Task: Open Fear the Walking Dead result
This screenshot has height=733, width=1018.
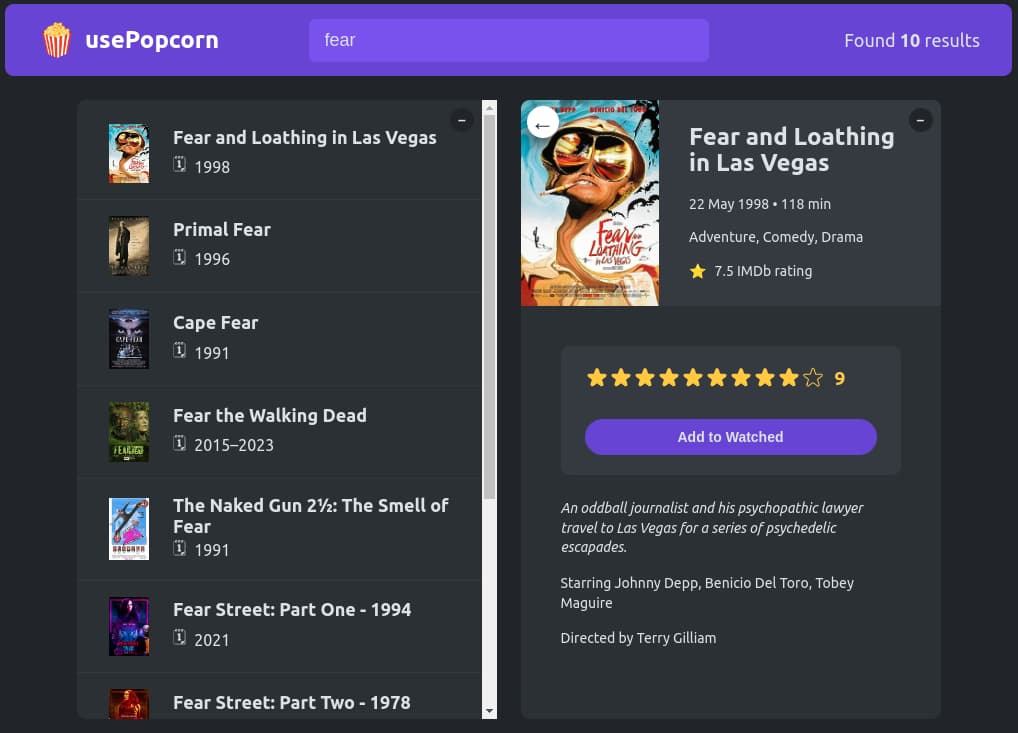Action: tap(279, 432)
